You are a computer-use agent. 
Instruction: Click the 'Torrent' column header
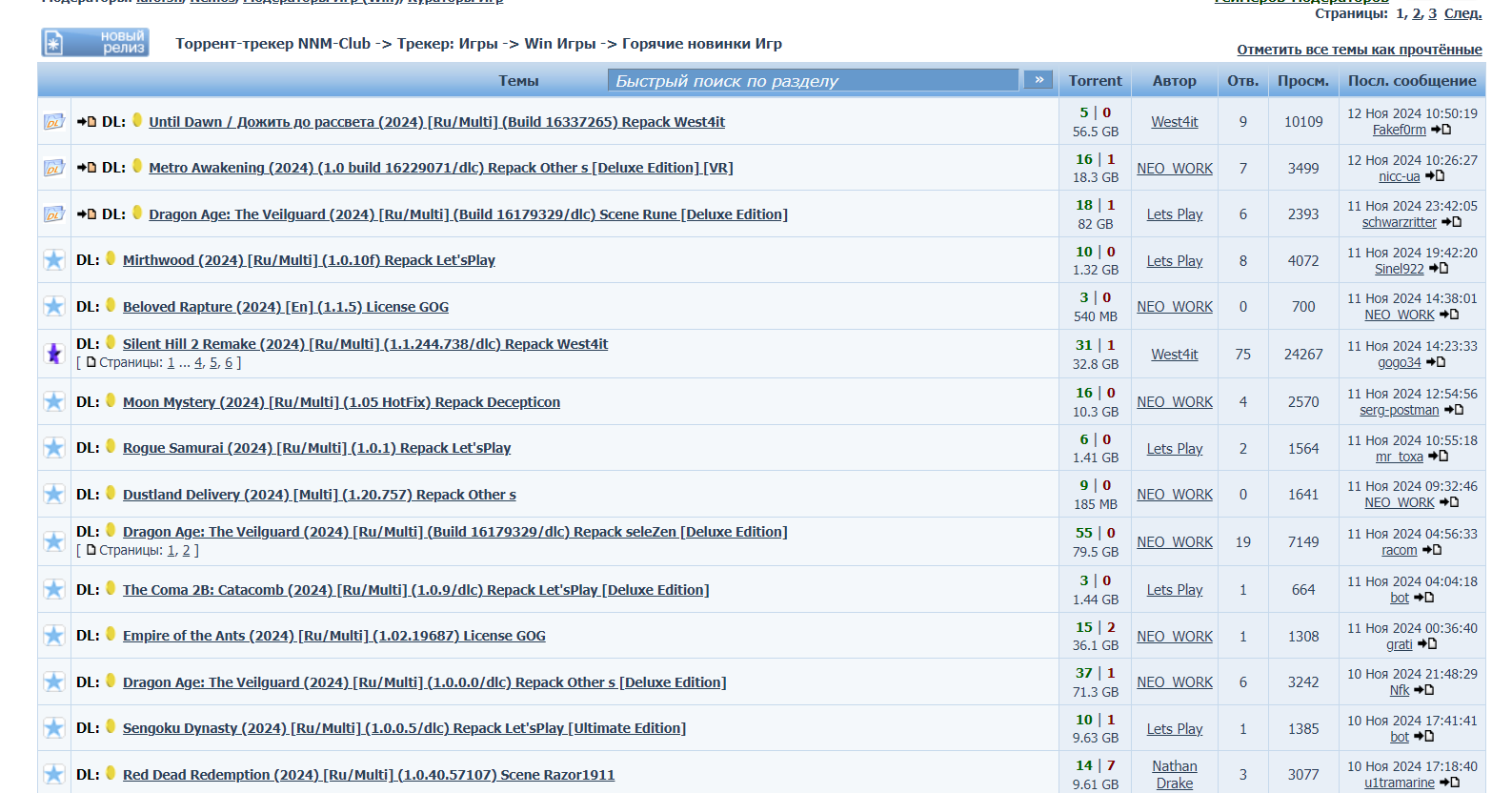click(1095, 81)
